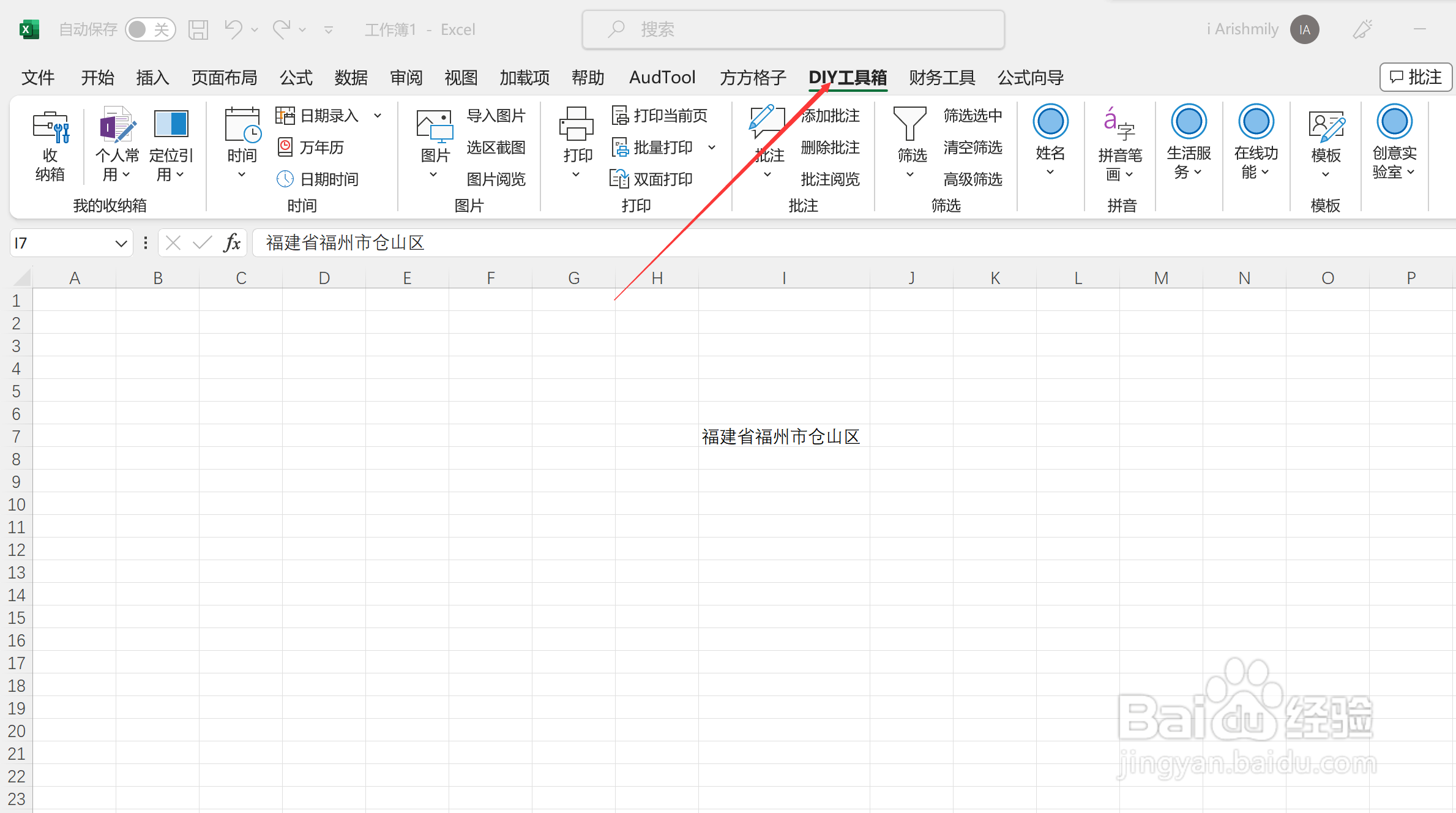The width and height of the screenshot is (1456, 813).
Task: Click the 定位引用 icon
Action: point(171,124)
